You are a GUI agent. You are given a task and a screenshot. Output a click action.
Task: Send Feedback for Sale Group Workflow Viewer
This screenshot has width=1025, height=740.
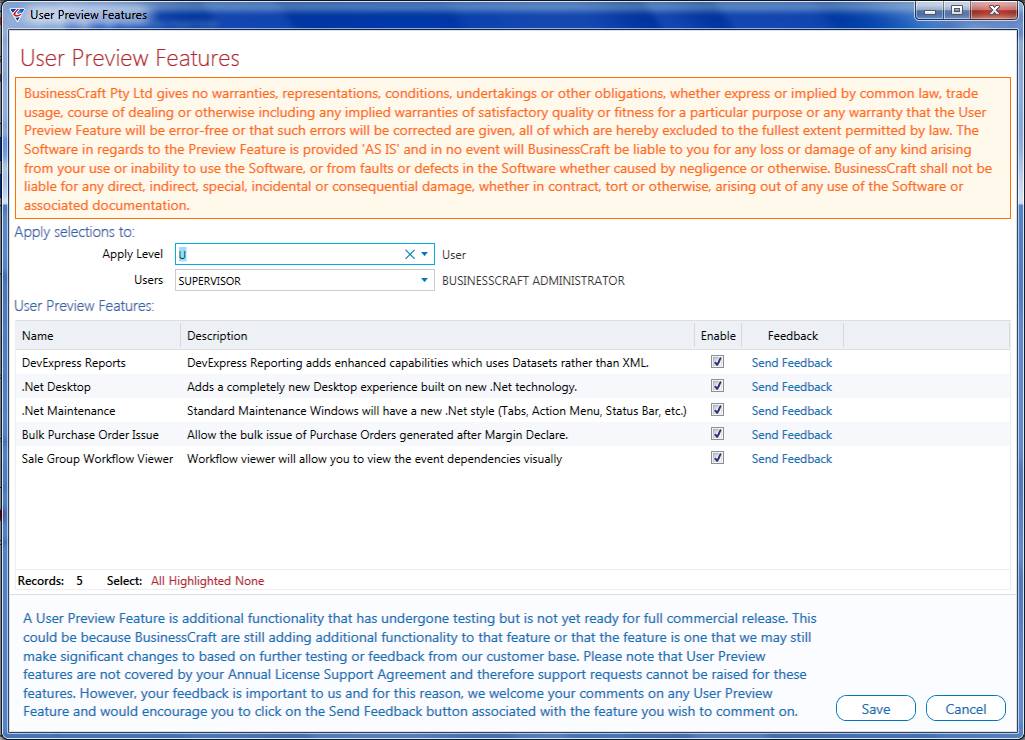pos(792,459)
